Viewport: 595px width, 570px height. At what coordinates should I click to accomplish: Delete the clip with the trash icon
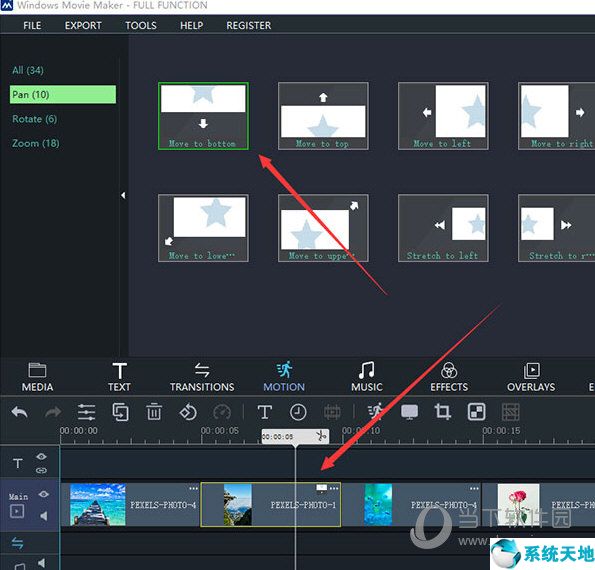coord(154,412)
